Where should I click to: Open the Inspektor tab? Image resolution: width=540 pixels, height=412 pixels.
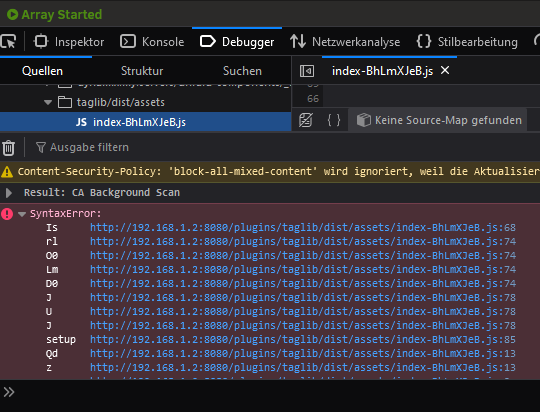[69, 42]
